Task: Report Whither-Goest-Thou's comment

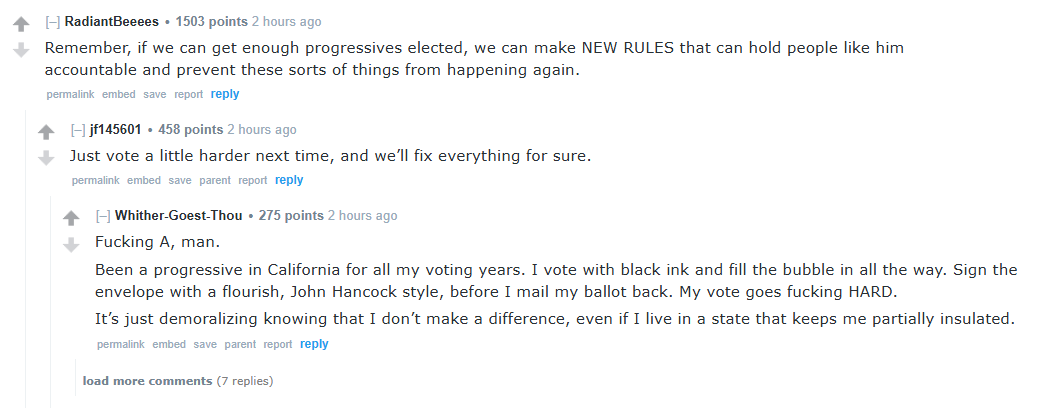Action: coord(278,345)
